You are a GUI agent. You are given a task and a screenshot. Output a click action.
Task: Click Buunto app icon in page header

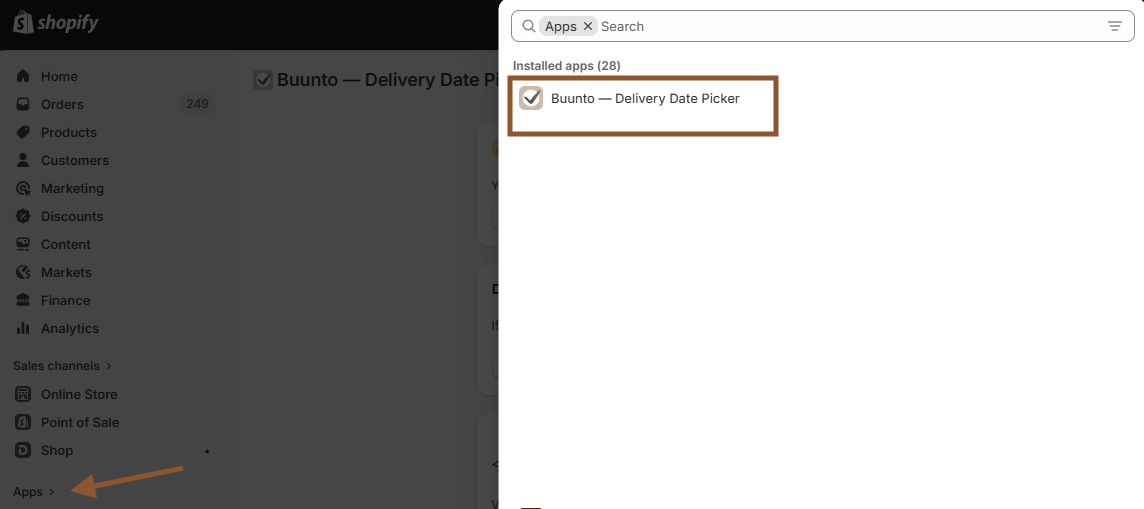263,79
